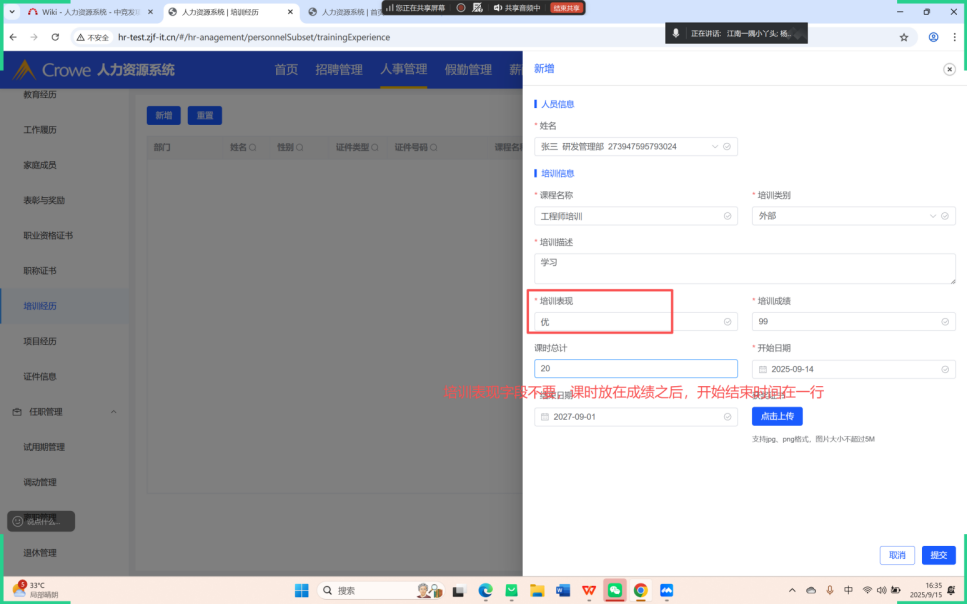968x605 pixels.
Task: Click the 培训描述 textarea containing 学习
Action: pyautogui.click(x=745, y=269)
